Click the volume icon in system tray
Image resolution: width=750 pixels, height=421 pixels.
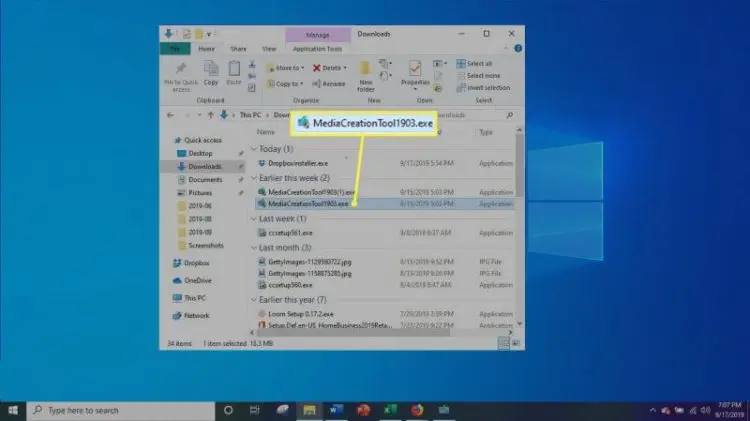tap(705, 410)
